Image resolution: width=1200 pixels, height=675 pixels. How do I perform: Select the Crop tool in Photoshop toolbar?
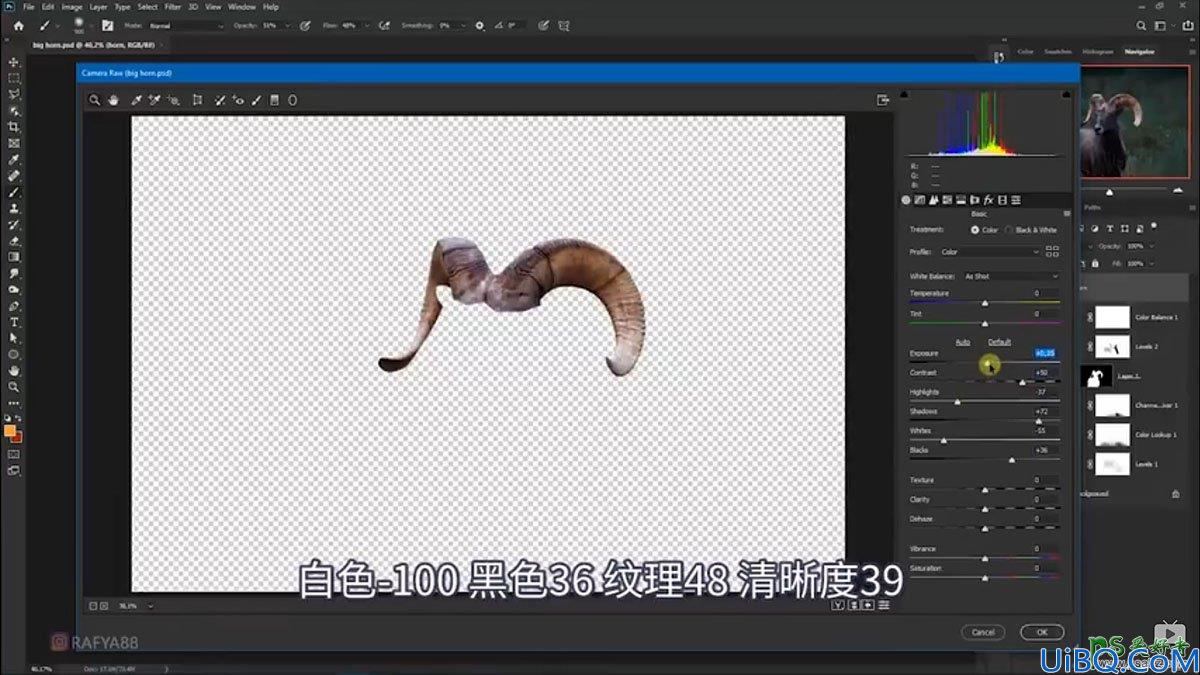pos(14,127)
